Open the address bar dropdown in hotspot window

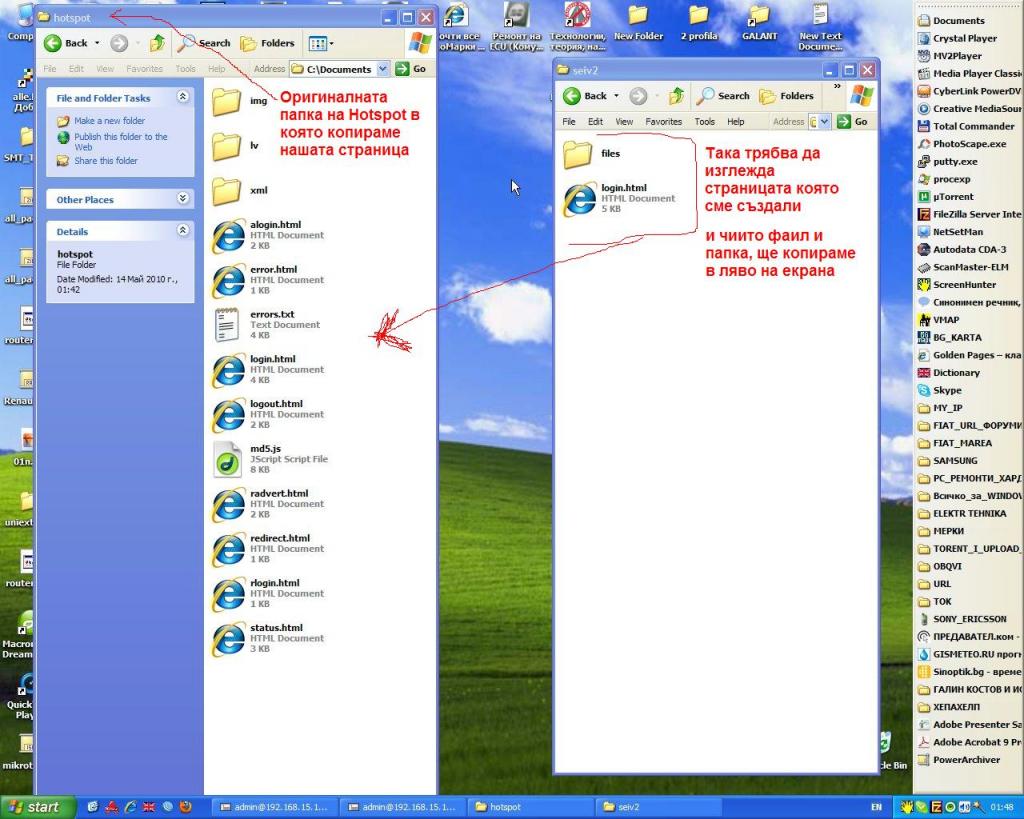383,69
